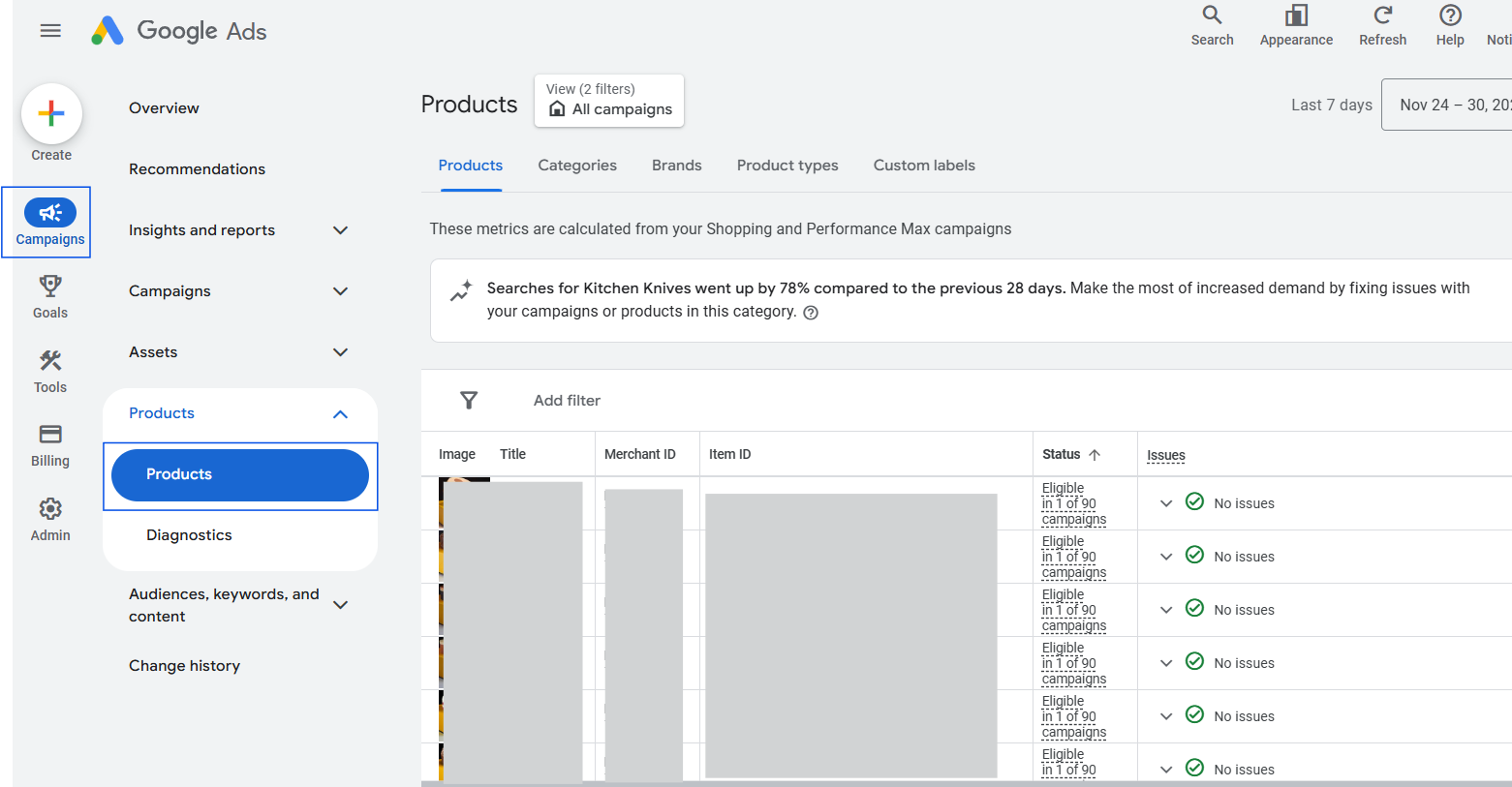Viewport: 1512px width, 787px height.
Task: Sort by the Status column header
Action: [1062, 454]
